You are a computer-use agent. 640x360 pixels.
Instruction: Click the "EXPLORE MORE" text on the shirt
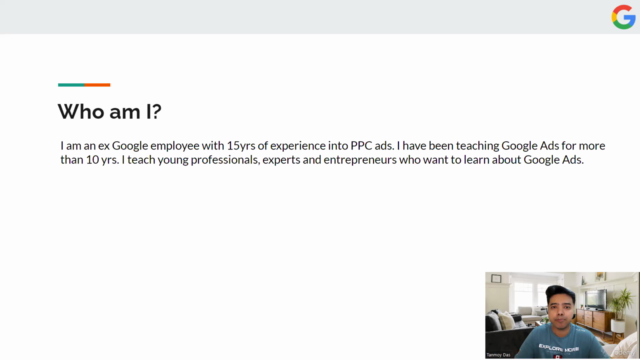558,348
